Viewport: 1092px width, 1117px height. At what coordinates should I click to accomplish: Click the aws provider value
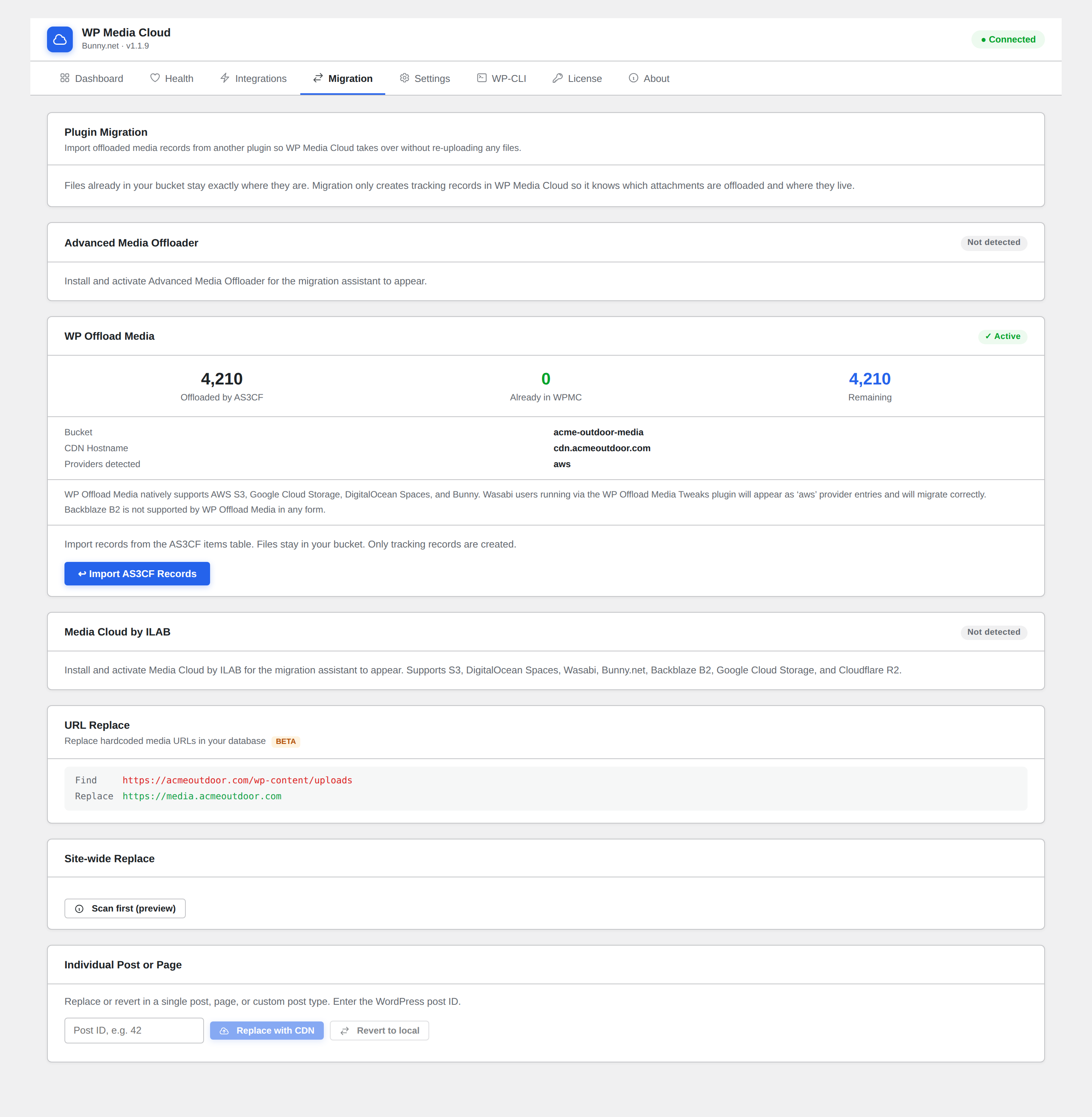coord(562,464)
